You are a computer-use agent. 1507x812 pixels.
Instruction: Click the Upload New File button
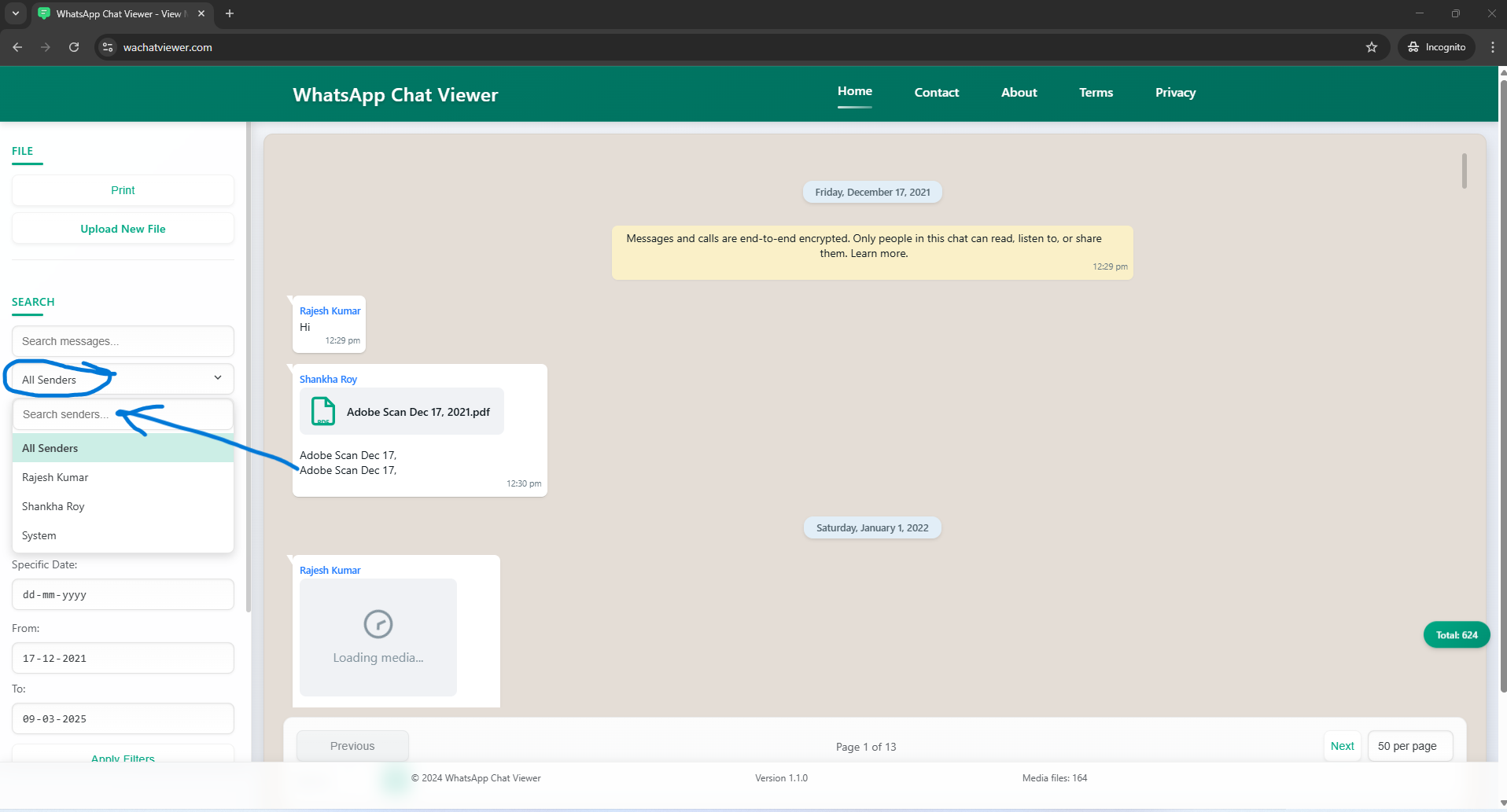[123, 228]
